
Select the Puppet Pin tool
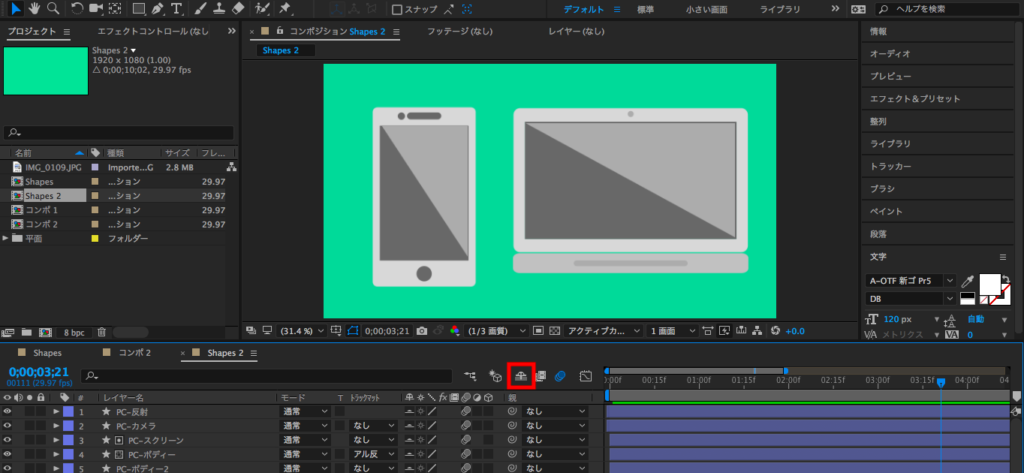coord(286,9)
